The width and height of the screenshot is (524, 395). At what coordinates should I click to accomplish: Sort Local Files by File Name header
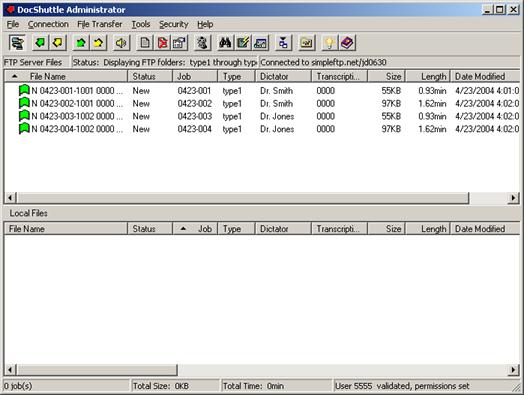coord(66,229)
